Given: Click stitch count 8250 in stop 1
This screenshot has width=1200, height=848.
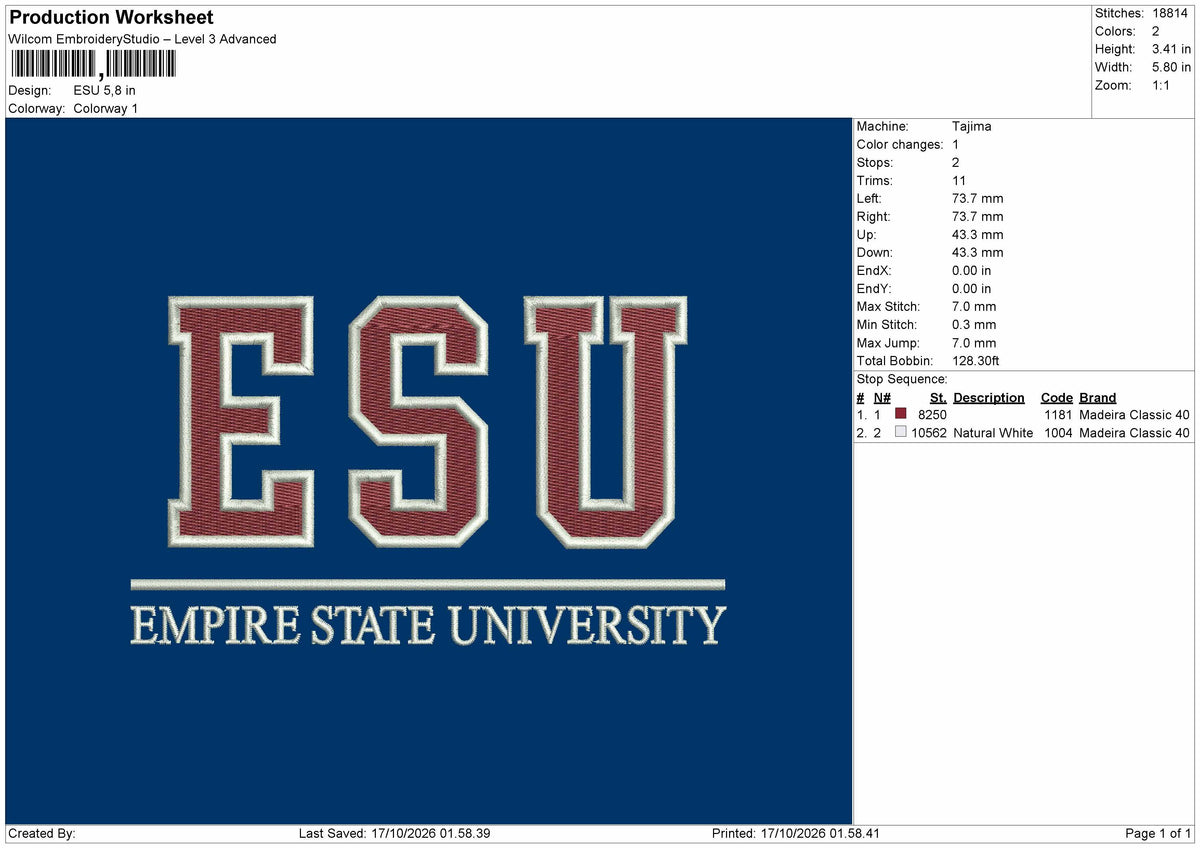Looking at the screenshot, I should [932, 414].
